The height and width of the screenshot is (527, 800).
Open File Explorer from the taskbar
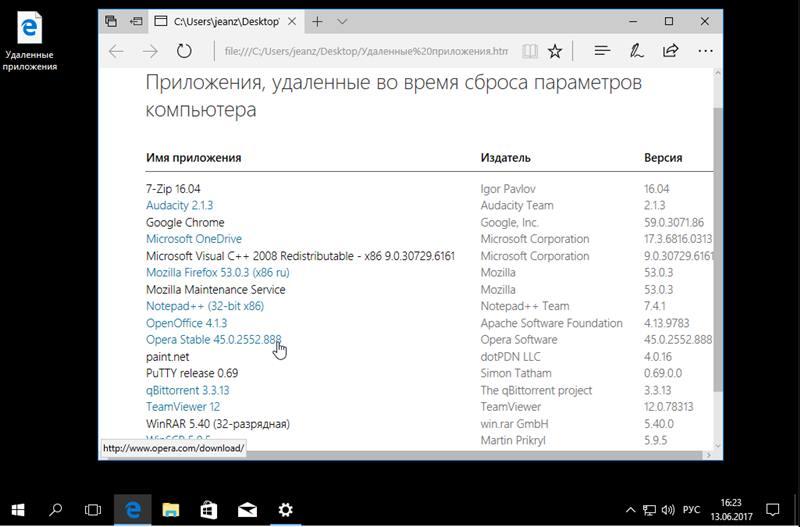coord(171,510)
